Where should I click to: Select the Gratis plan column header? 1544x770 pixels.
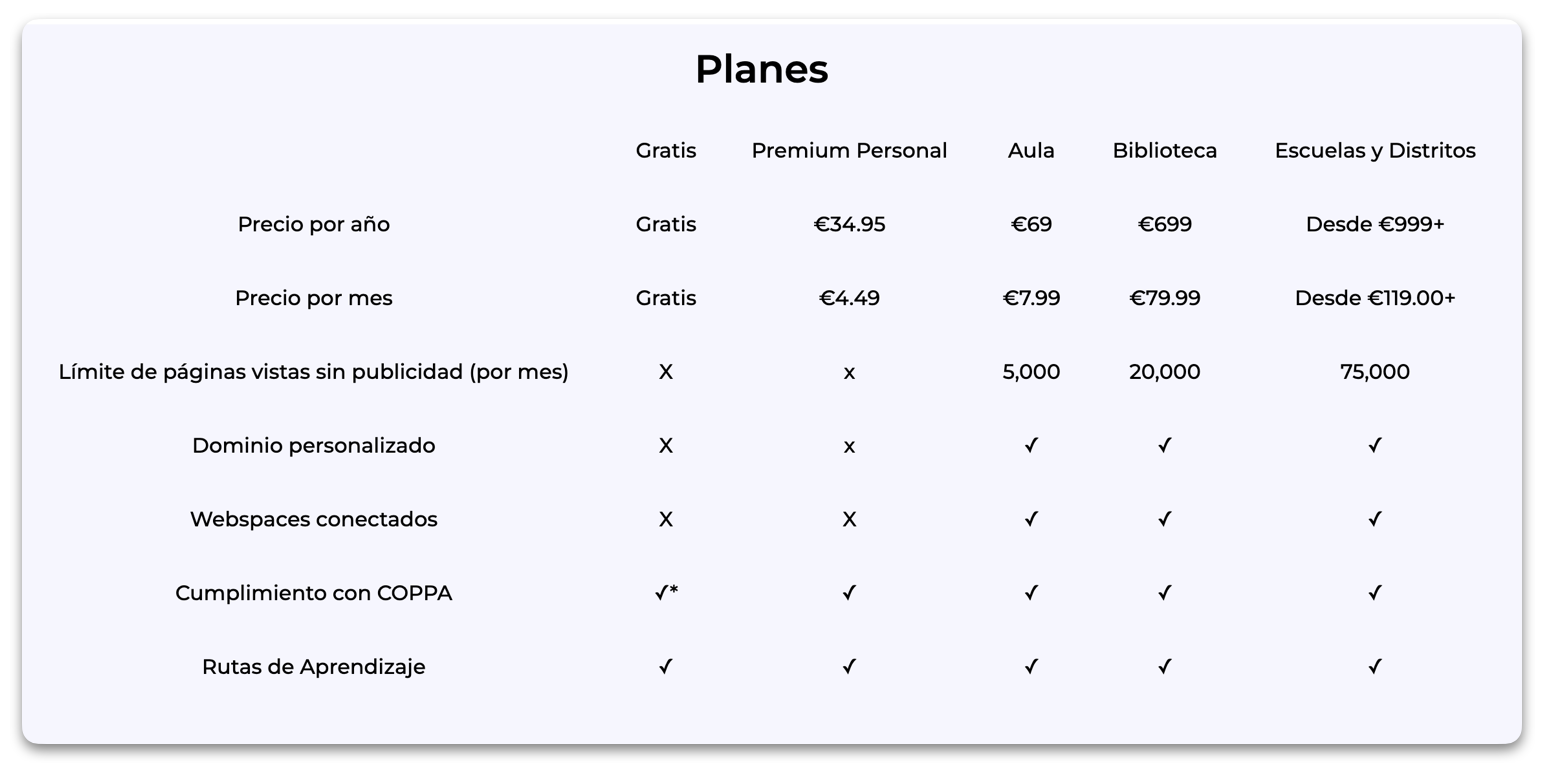666,150
